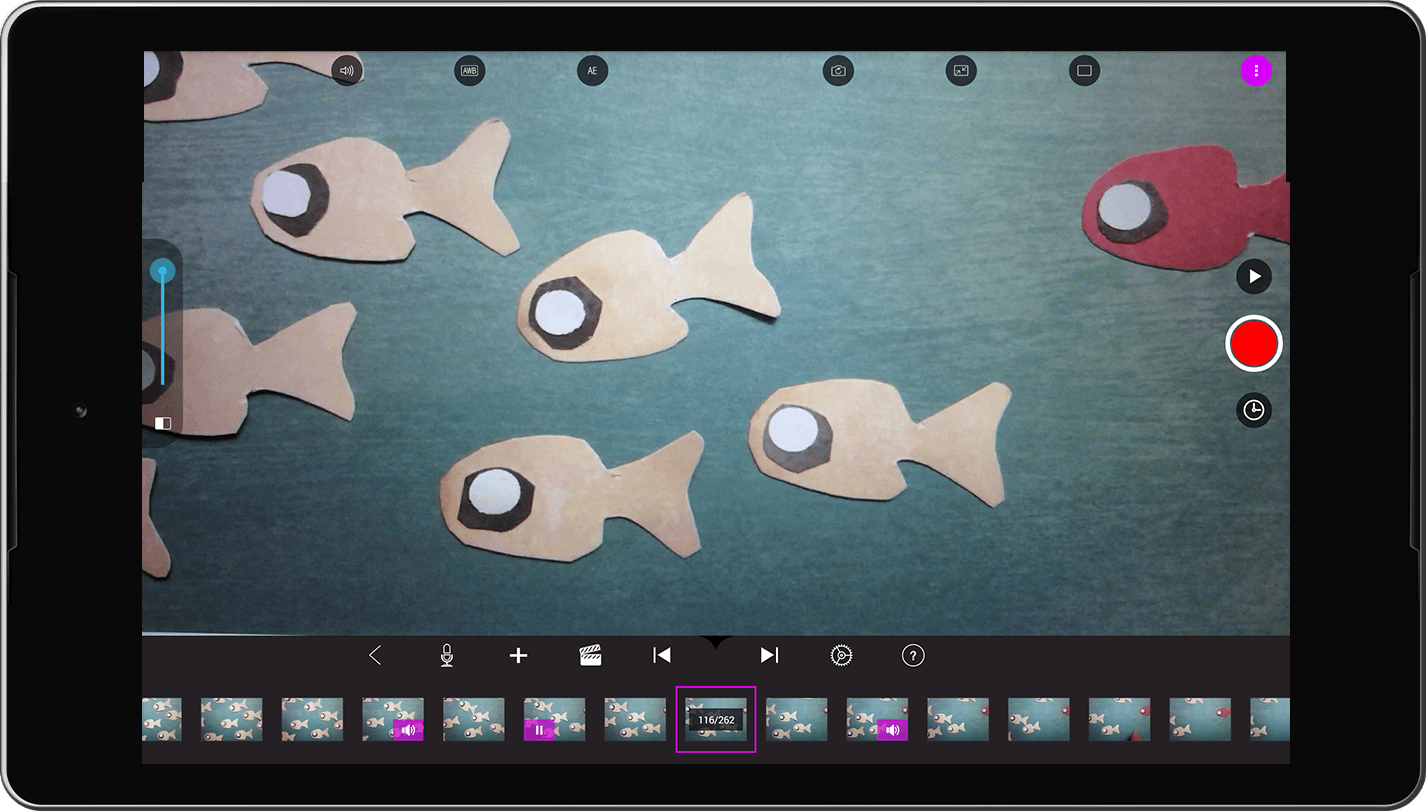Go back using the left chevron
Image resolution: width=1426 pixels, height=811 pixels.
click(x=375, y=656)
